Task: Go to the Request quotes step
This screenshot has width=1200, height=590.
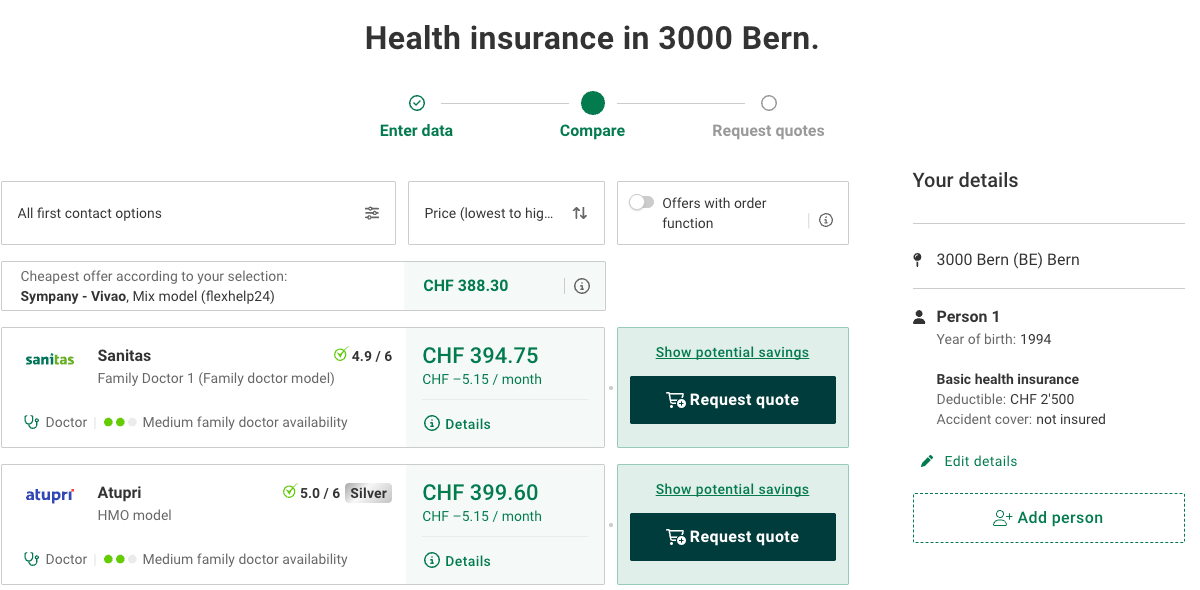Action: point(768,103)
